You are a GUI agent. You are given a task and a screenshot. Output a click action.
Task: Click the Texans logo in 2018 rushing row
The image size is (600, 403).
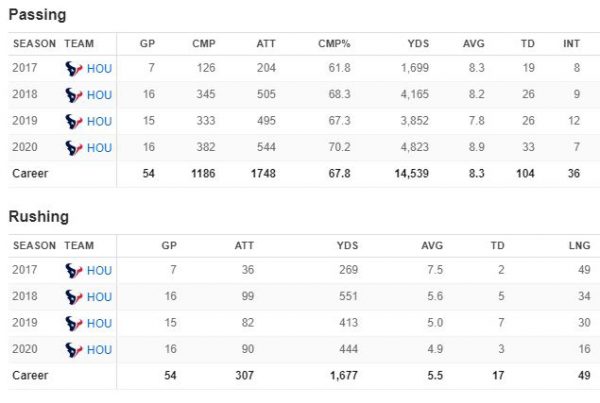click(x=73, y=297)
